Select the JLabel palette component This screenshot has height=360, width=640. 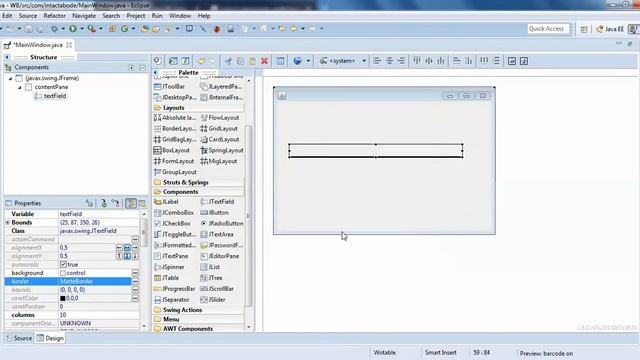coord(167,202)
